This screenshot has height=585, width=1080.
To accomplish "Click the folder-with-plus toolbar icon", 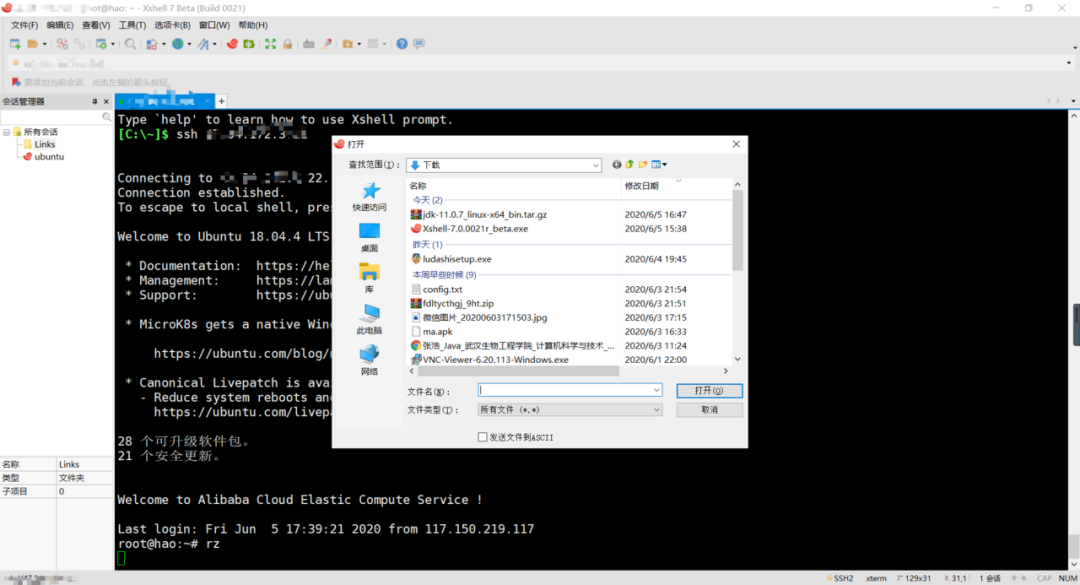I will 348,44.
